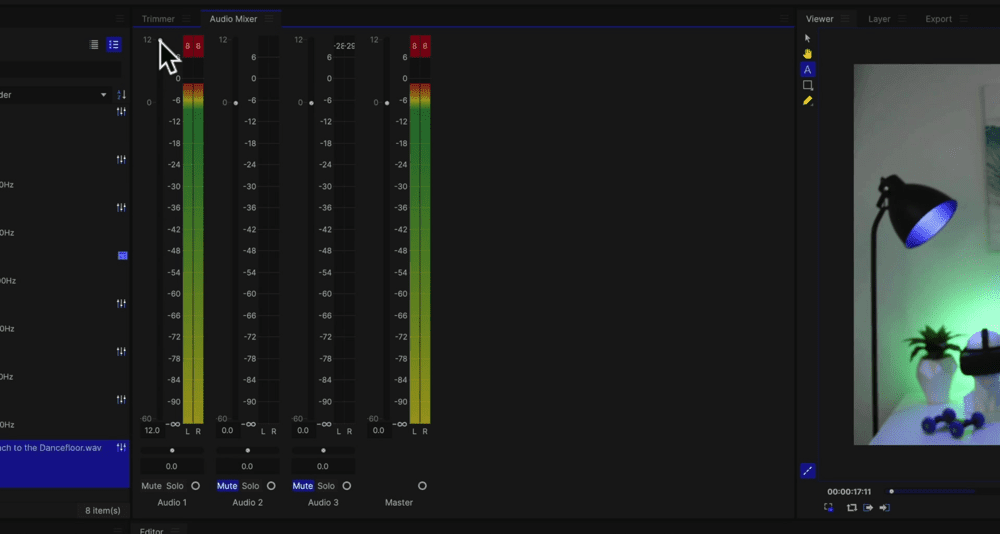
Task: Click the '8 item(s)' count label
Action: 103,510
